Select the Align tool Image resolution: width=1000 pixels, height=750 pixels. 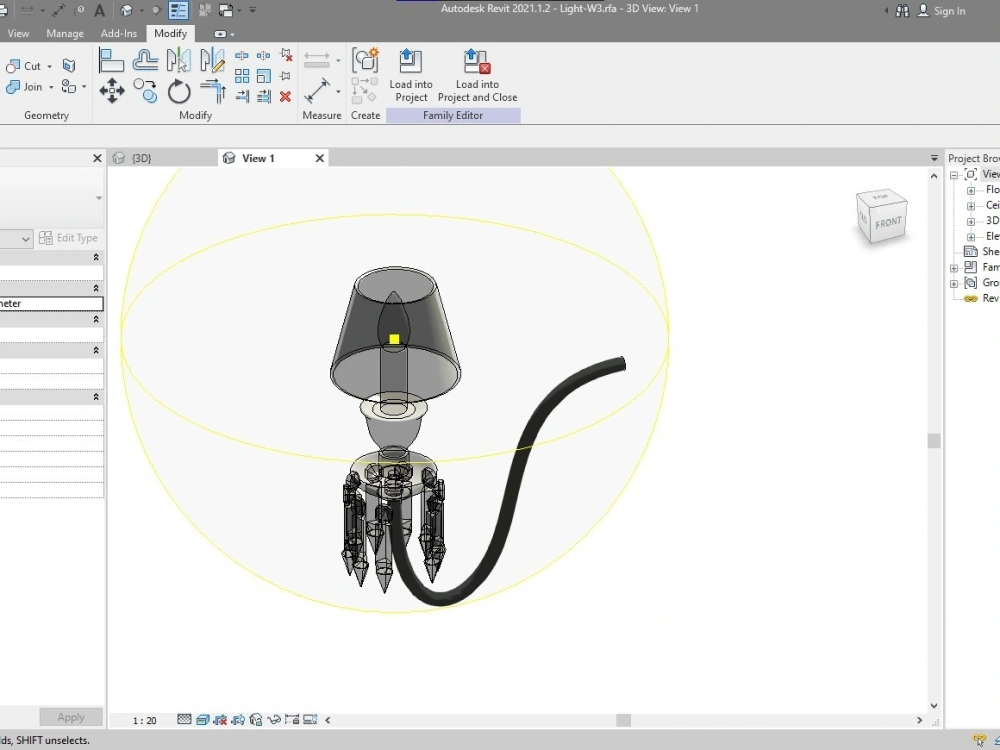coord(112,60)
